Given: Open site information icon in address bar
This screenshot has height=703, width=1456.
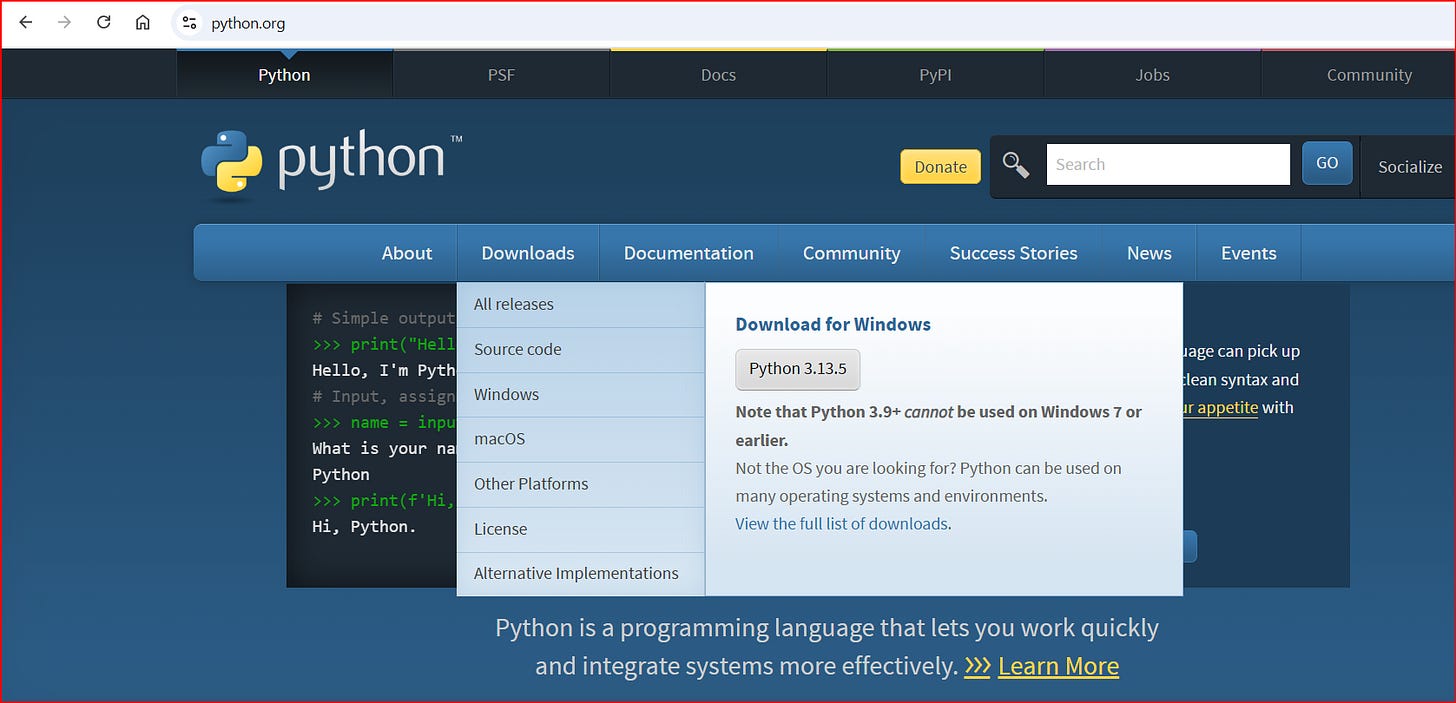Looking at the screenshot, I should click(189, 22).
